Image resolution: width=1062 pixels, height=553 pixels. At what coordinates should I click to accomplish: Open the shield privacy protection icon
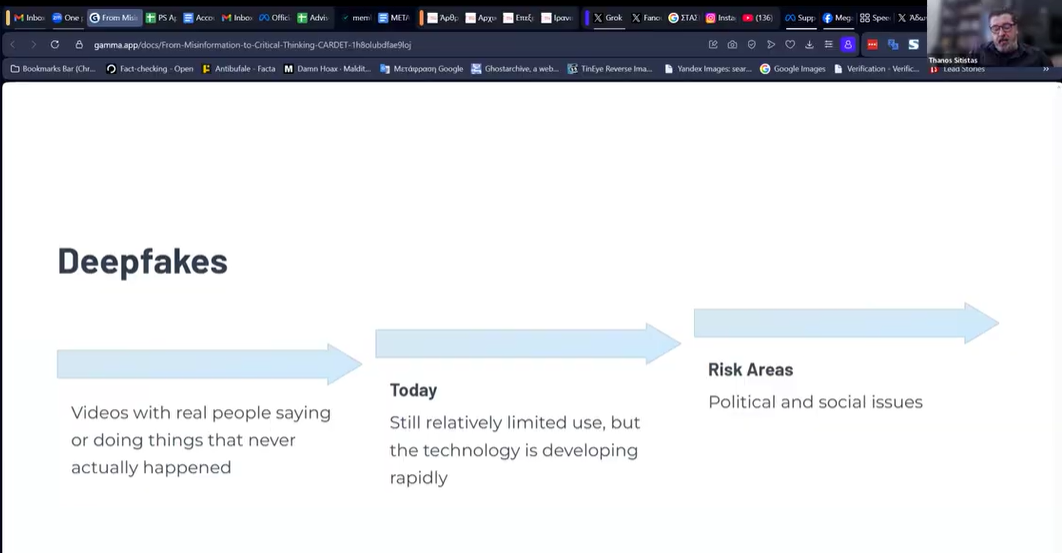(752, 45)
